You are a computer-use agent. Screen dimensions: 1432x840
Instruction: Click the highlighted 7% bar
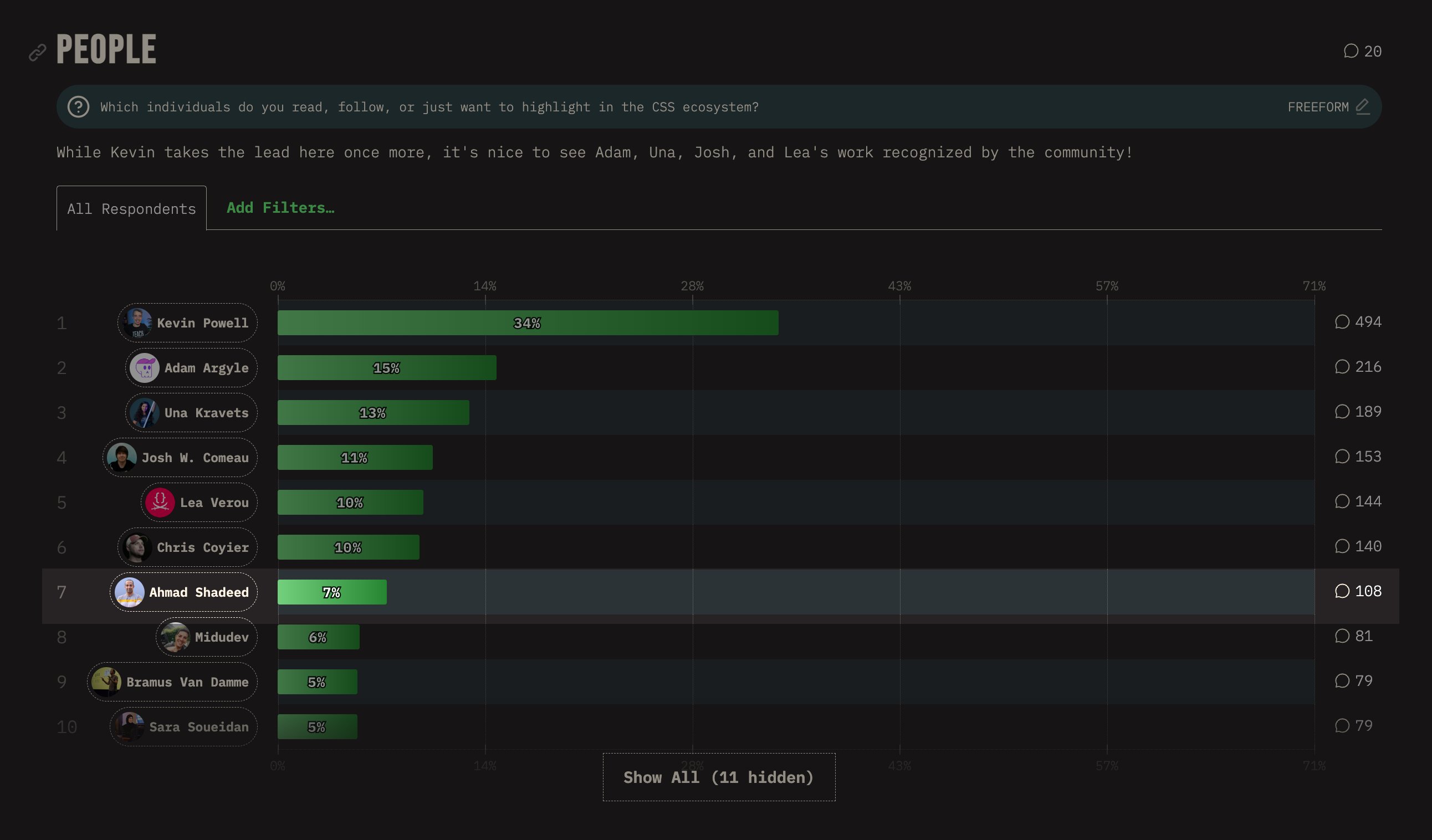pos(332,592)
